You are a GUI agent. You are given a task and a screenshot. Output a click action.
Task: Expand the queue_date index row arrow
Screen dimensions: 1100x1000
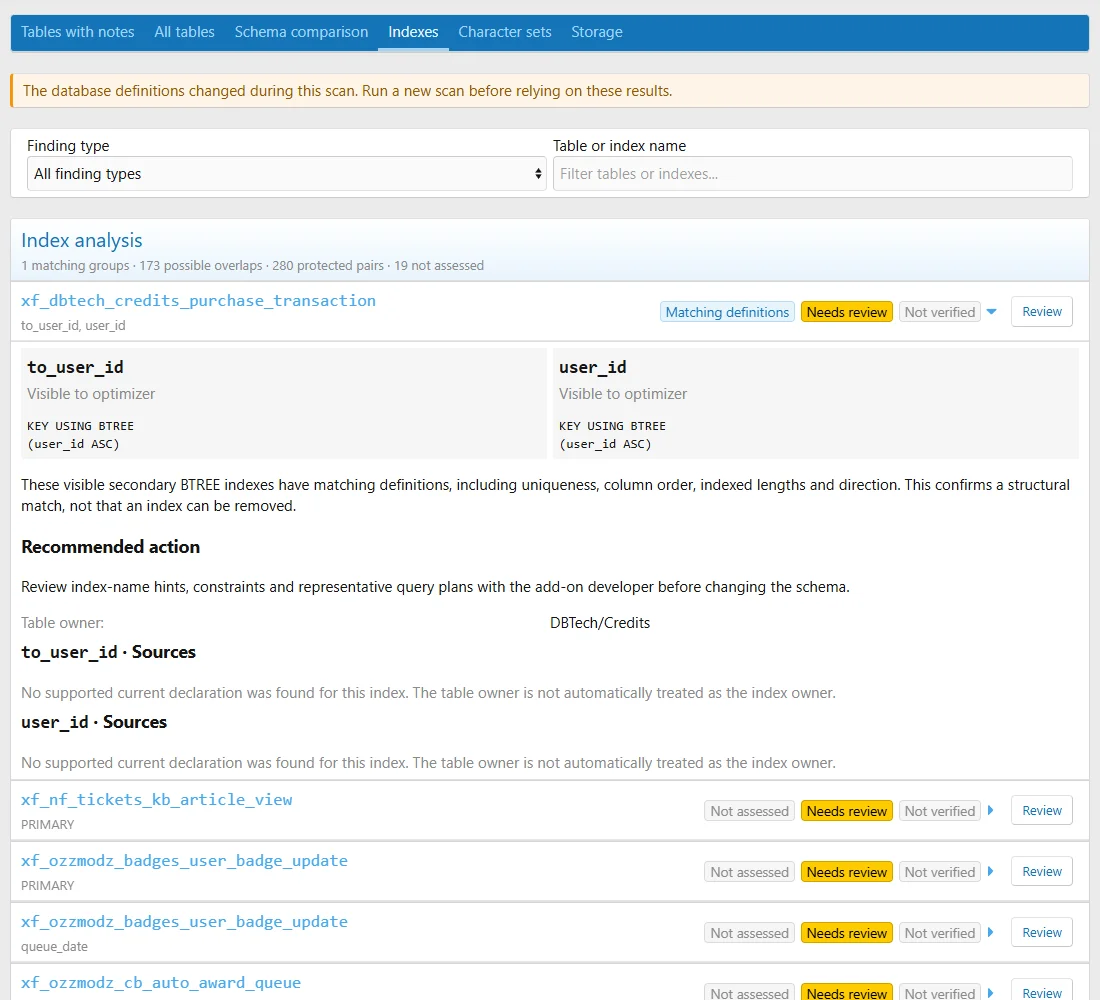click(x=991, y=933)
